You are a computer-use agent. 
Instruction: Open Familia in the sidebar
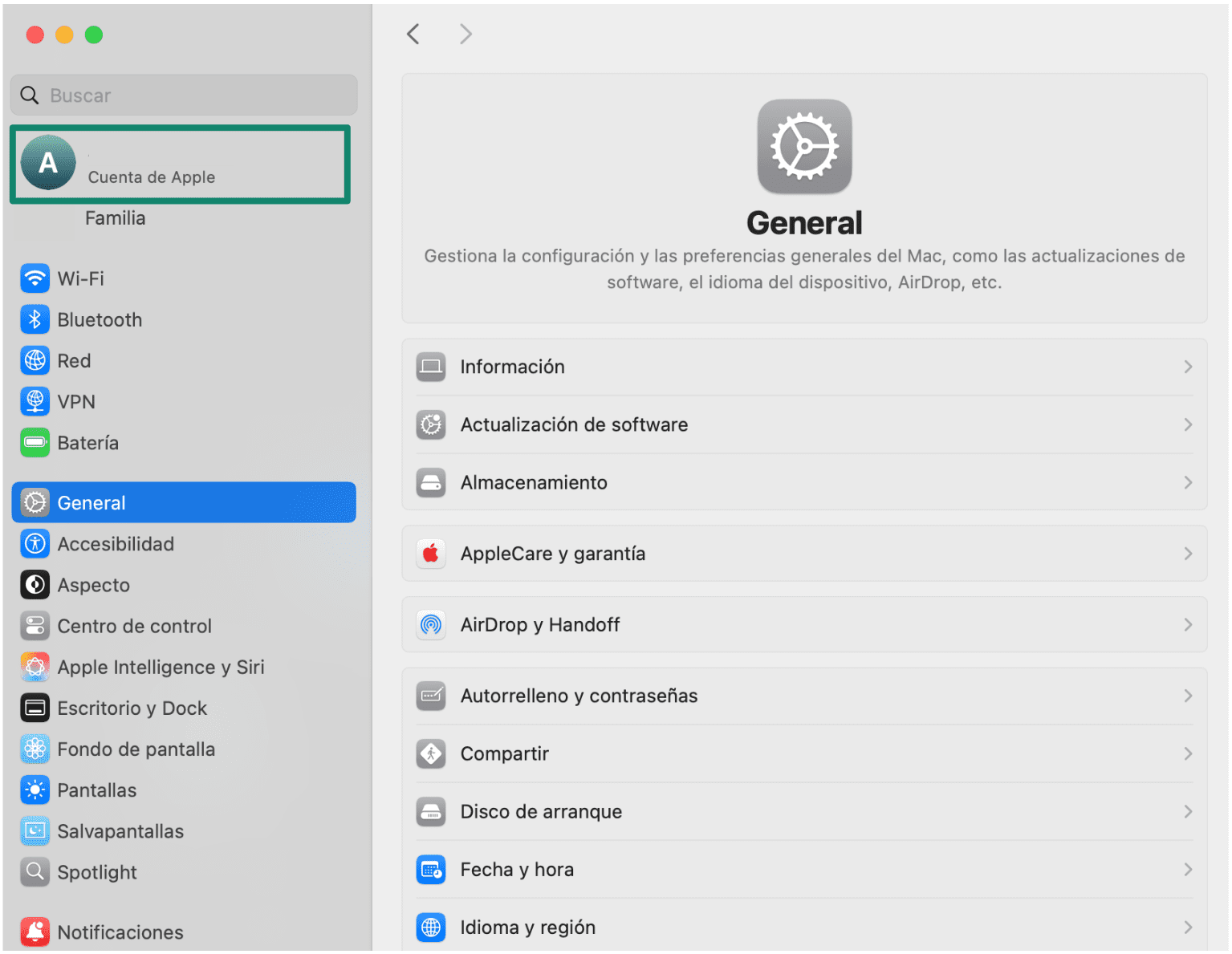[115, 218]
